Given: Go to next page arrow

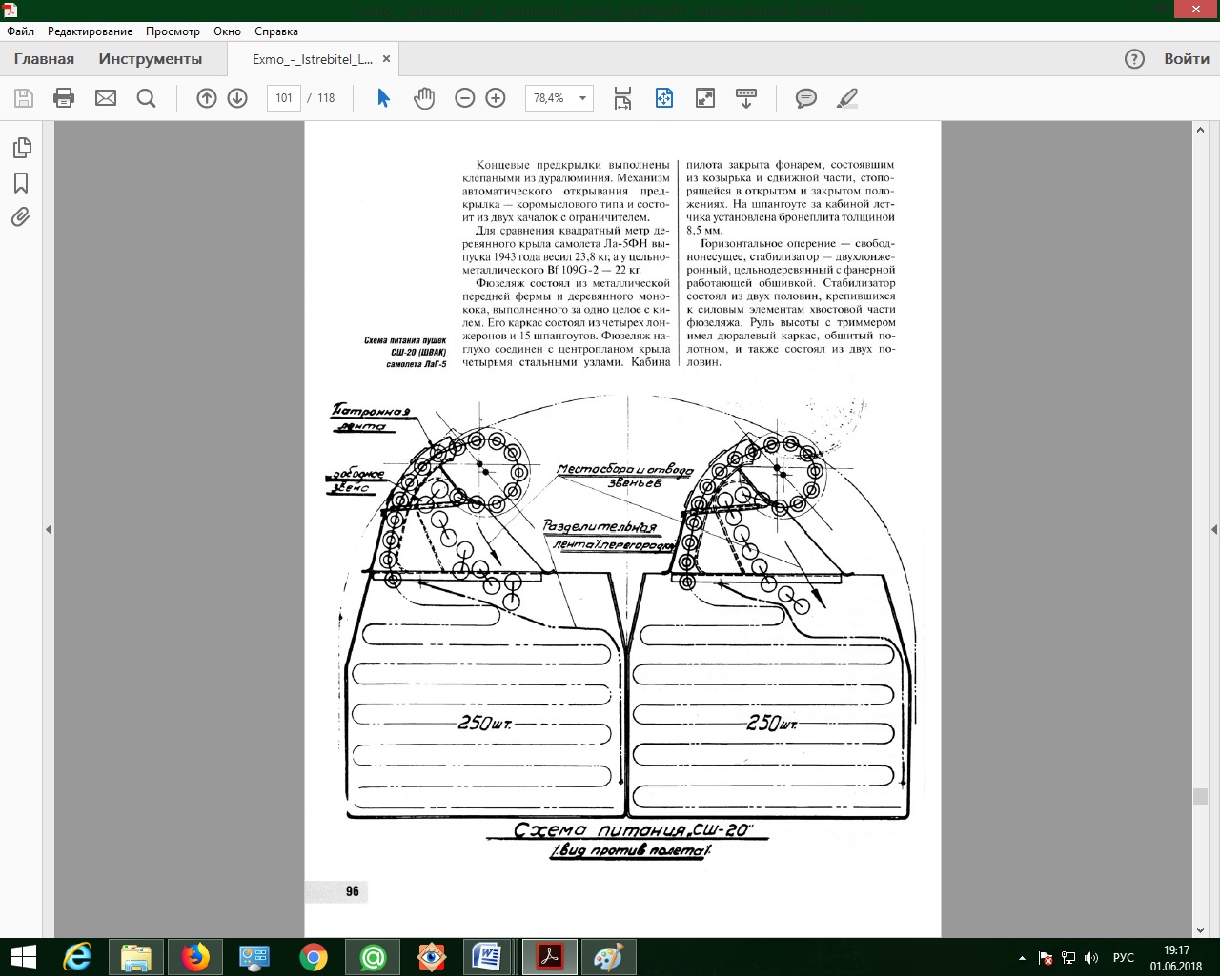Looking at the screenshot, I should pyautogui.click(x=237, y=98).
